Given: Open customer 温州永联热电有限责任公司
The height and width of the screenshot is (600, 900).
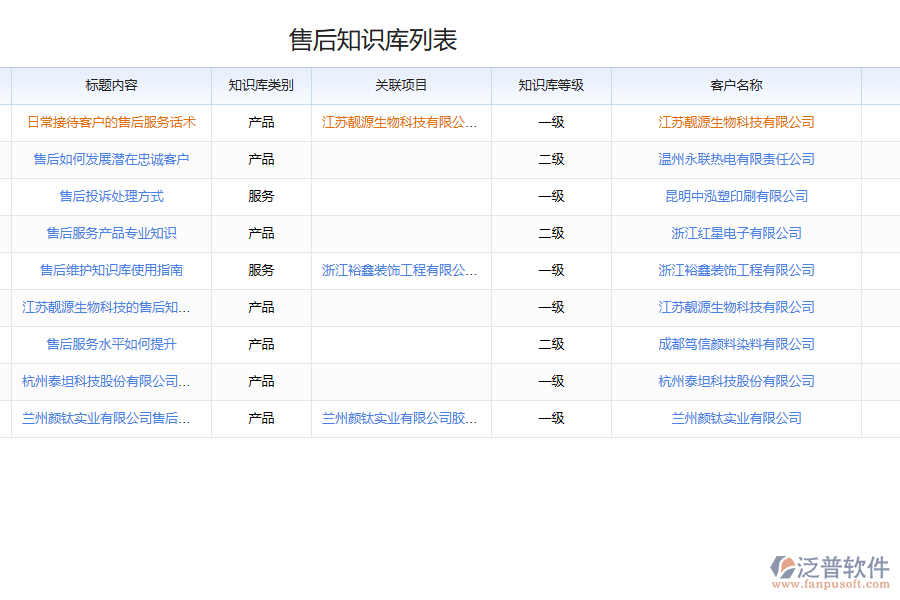Looking at the screenshot, I should [x=735, y=159].
